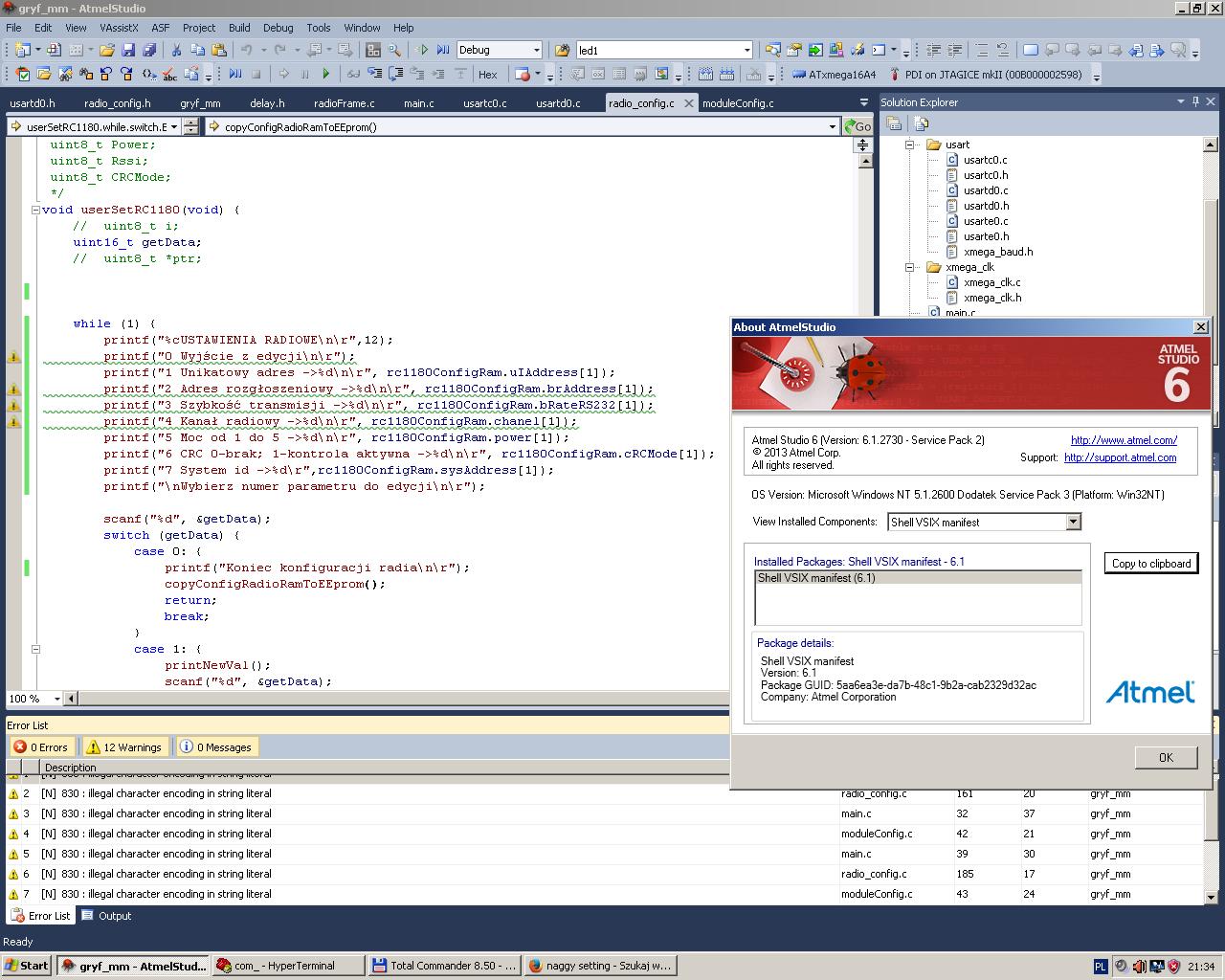Open the support.atmel.com link

pyautogui.click(x=1120, y=457)
